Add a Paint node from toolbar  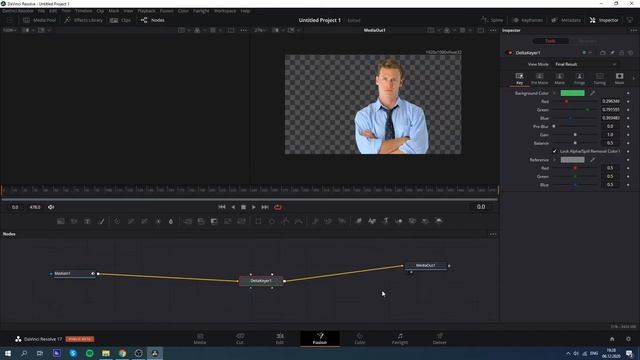pyautogui.click(x=101, y=221)
